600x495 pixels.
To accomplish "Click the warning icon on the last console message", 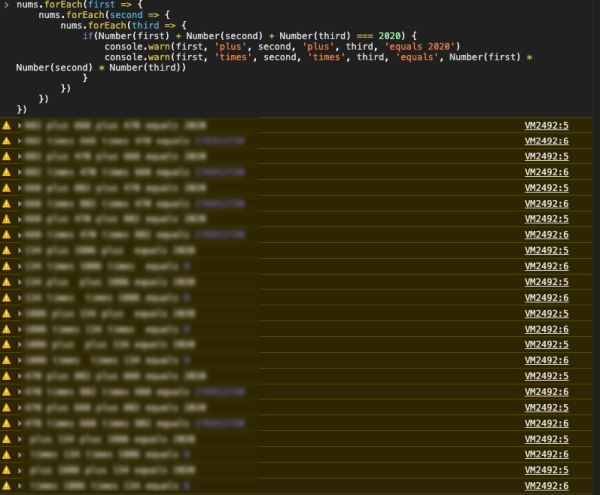I will 7,486.
